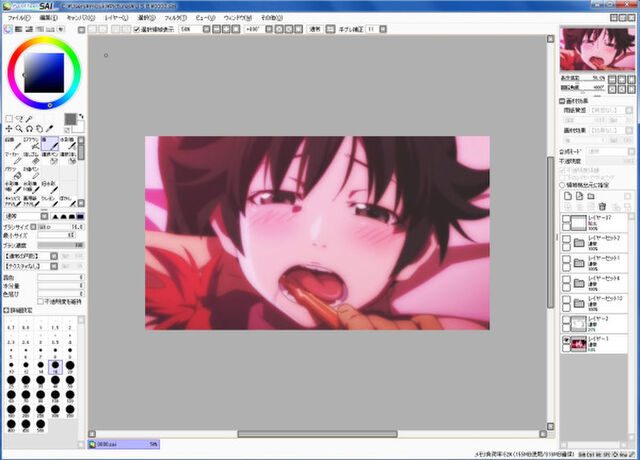640x460 pixels.
Task: Select the move tool
Action: click(9, 129)
